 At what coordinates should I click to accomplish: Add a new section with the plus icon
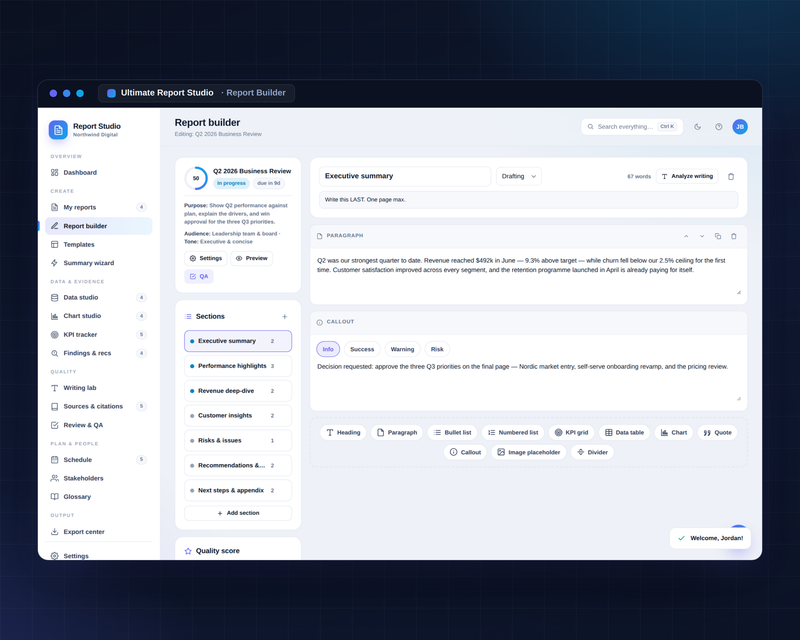(x=285, y=316)
